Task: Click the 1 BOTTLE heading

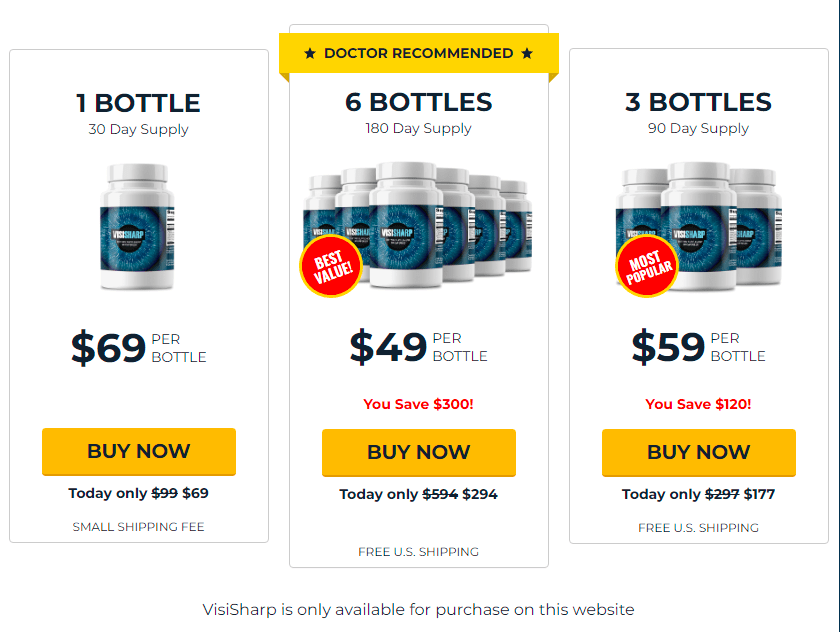Action: point(138,103)
